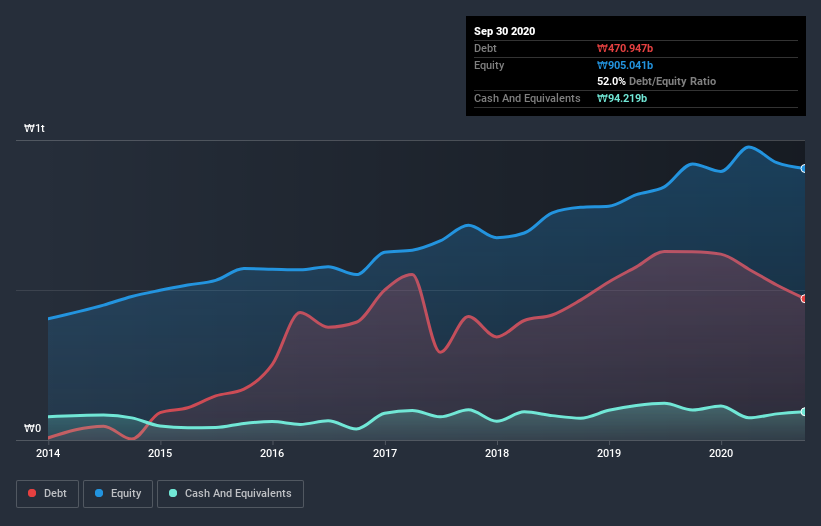Click the 2018 x-axis label
This screenshot has width=821, height=526.
[x=497, y=453]
